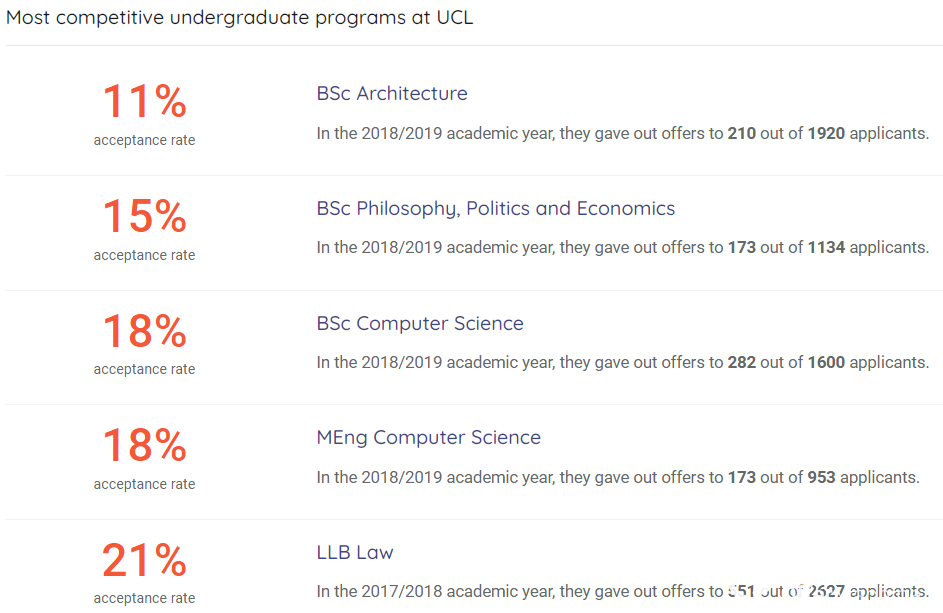Click the 18% figure beside BSc Computer Science

(144, 331)
